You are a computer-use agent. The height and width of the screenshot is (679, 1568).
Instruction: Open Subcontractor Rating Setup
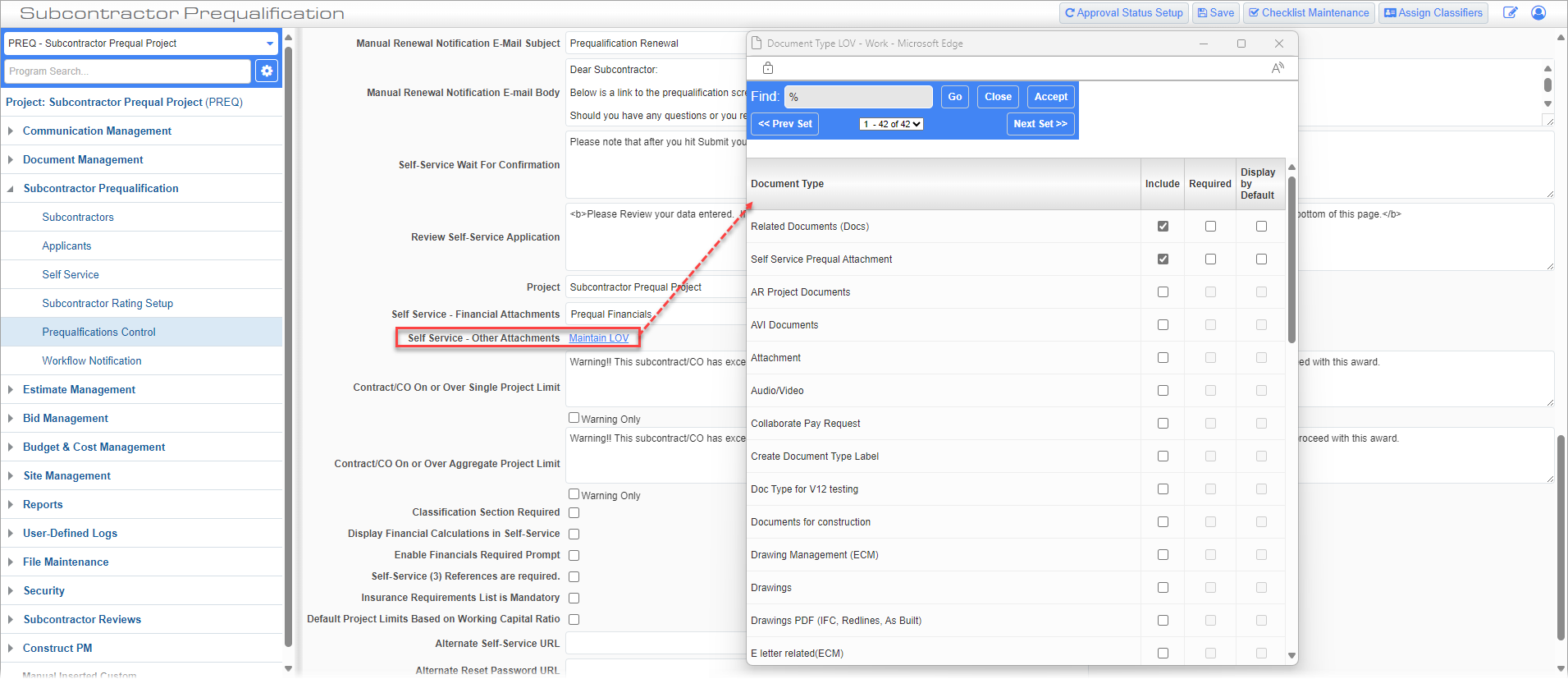(107, 304)
